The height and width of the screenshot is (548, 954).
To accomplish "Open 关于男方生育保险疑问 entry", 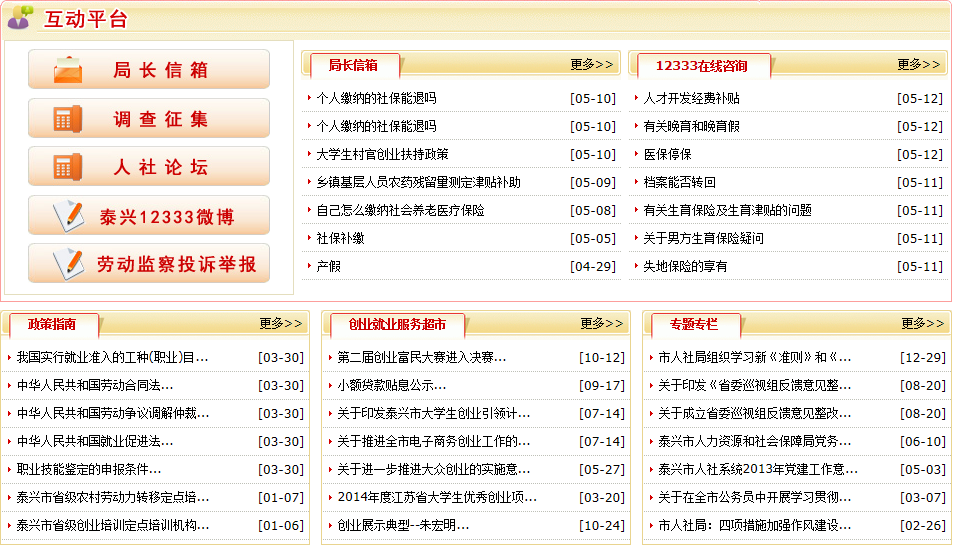I will (703, 238).
